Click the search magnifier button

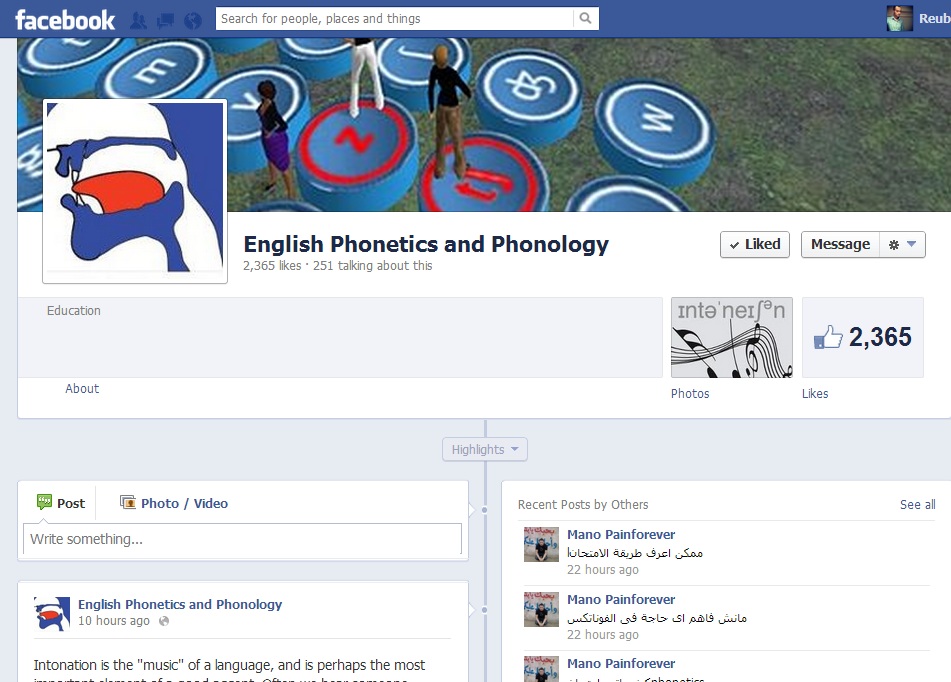coord(585,18)
